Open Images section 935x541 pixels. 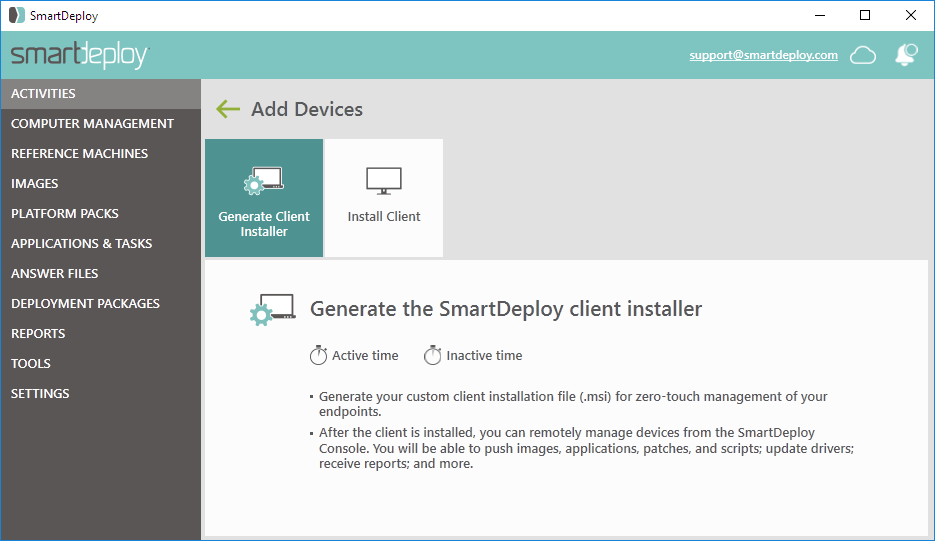[x=101, y=184]
